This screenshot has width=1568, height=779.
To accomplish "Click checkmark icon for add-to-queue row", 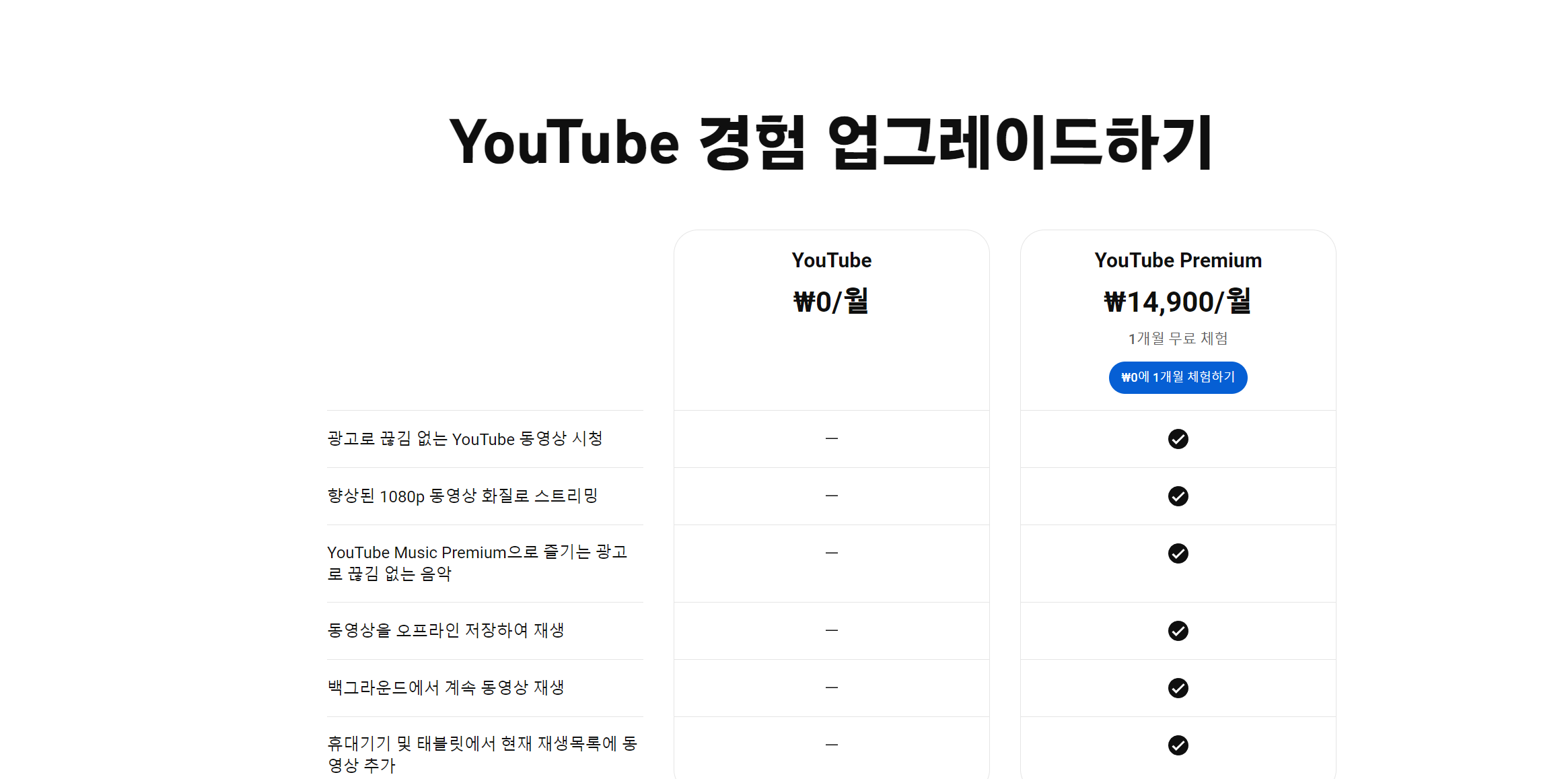I will click(x=1178, y=745).
